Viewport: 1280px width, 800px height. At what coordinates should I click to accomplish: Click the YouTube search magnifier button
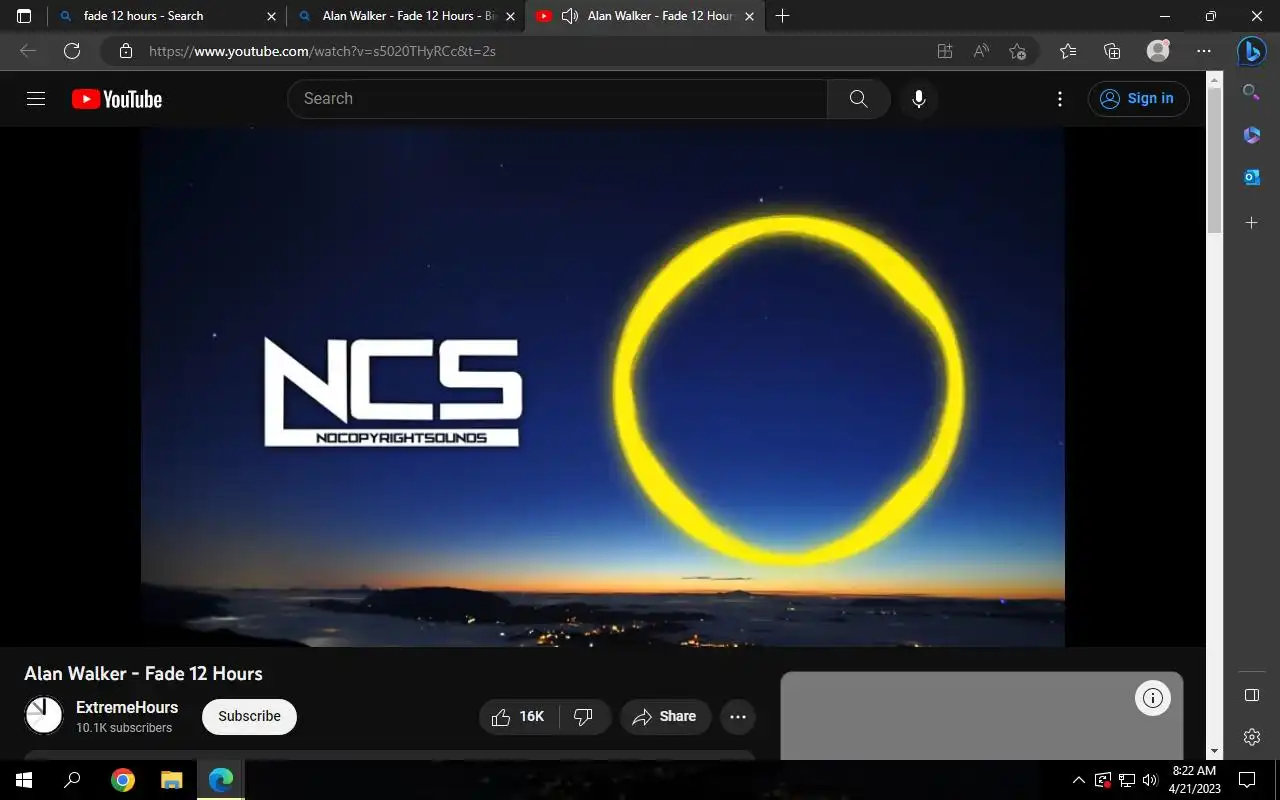point(858,98)
